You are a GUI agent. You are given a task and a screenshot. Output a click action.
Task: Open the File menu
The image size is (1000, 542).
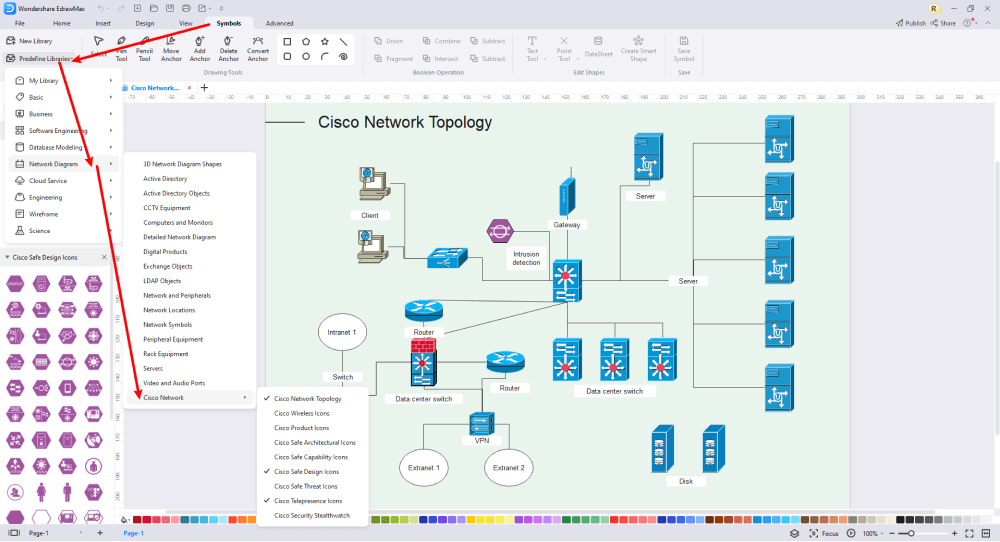click(20, 24)
